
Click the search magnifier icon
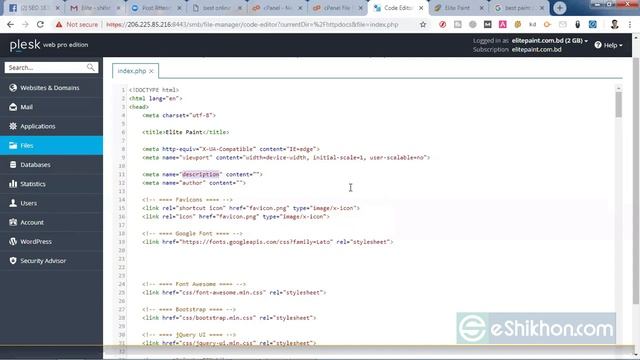click(x=91, y=67)
